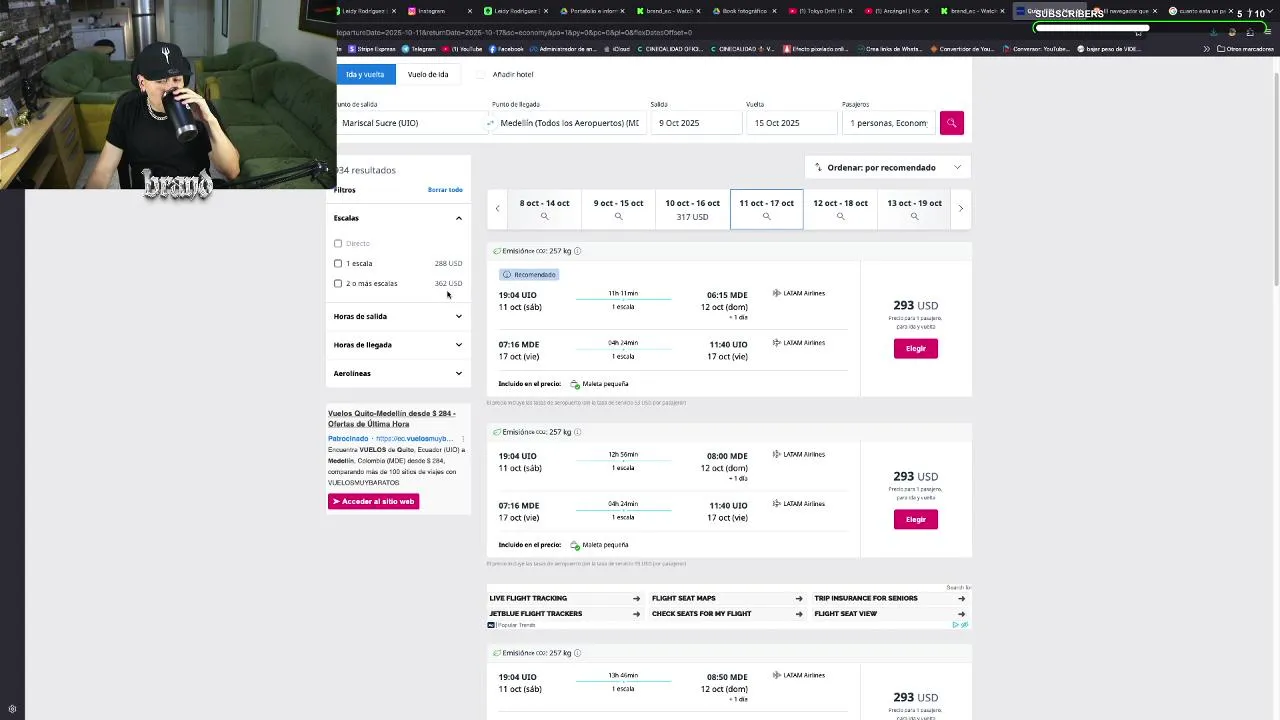Open Trip Insurance for Seniors ad link
This screenshot has height=720, width=1280.
(x=889, y=598)
